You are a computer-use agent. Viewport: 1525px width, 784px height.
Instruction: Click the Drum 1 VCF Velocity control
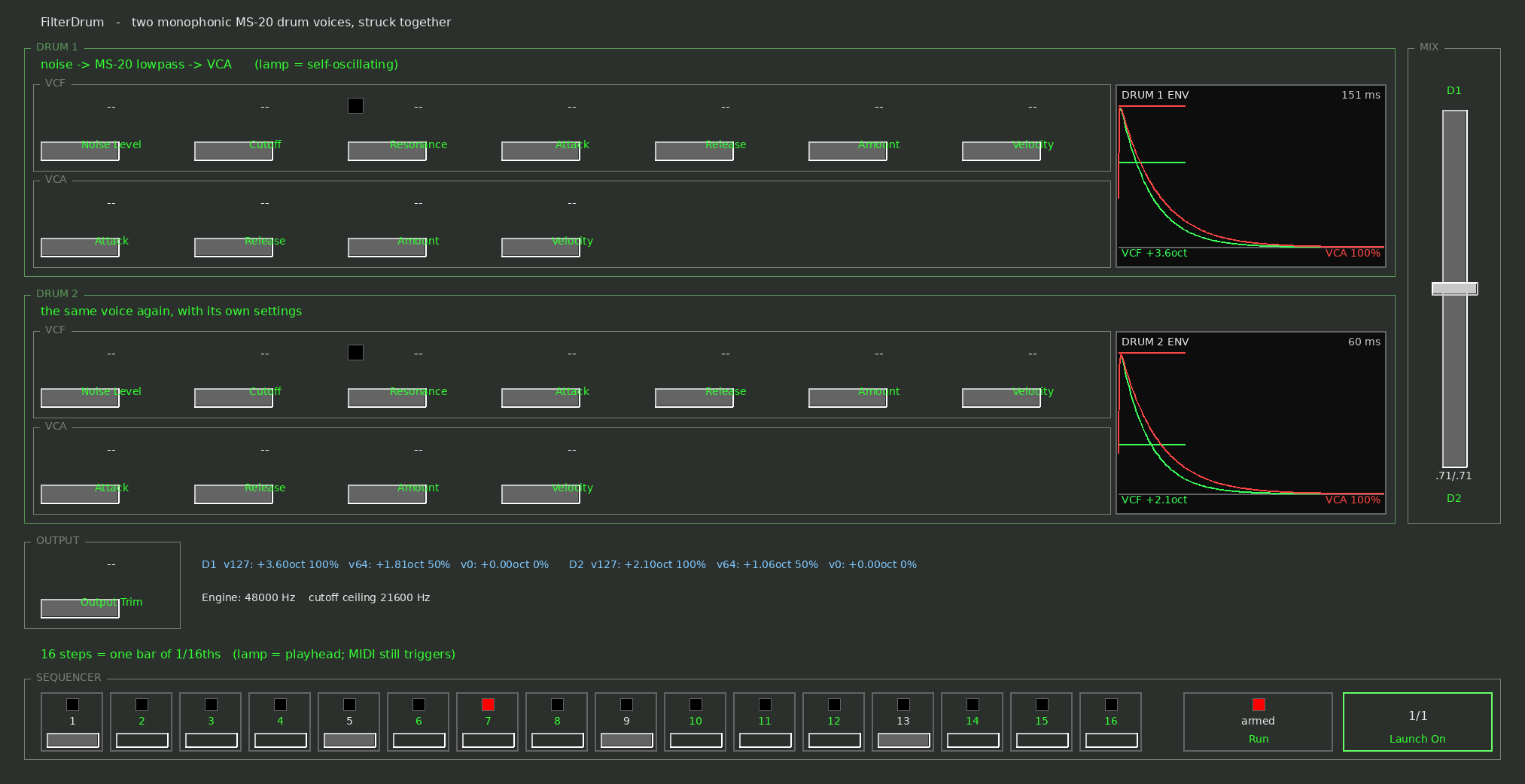(x=1001, y=151)
